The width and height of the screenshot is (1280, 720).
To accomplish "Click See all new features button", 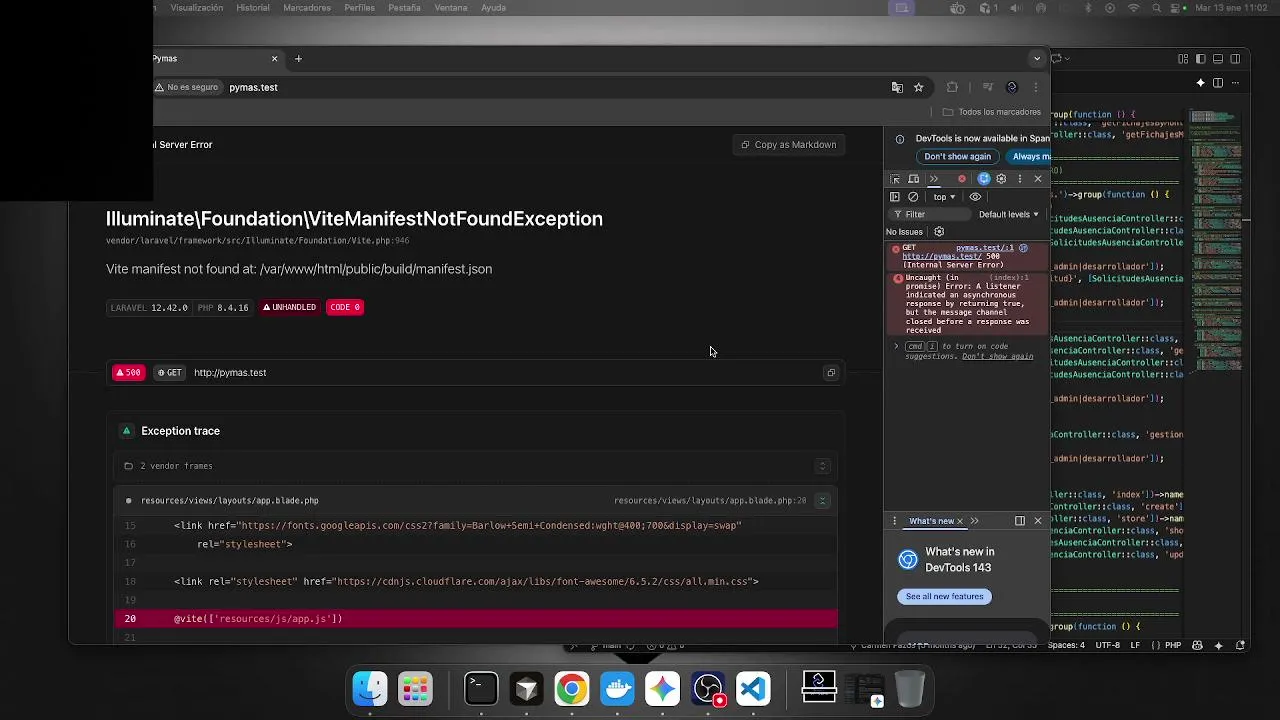I will (x=944, y=596).
